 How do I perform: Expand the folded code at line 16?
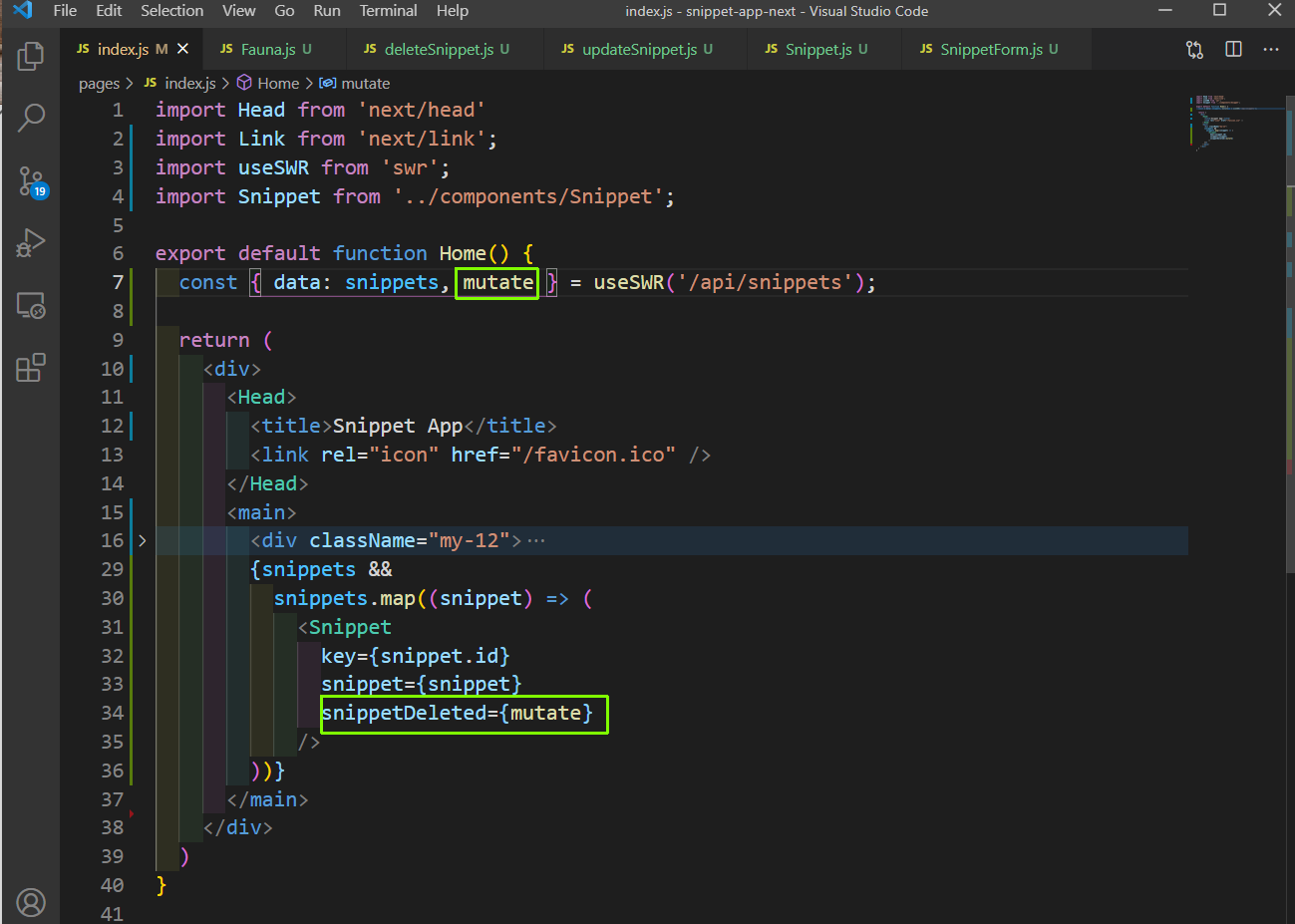click(142, 540)
